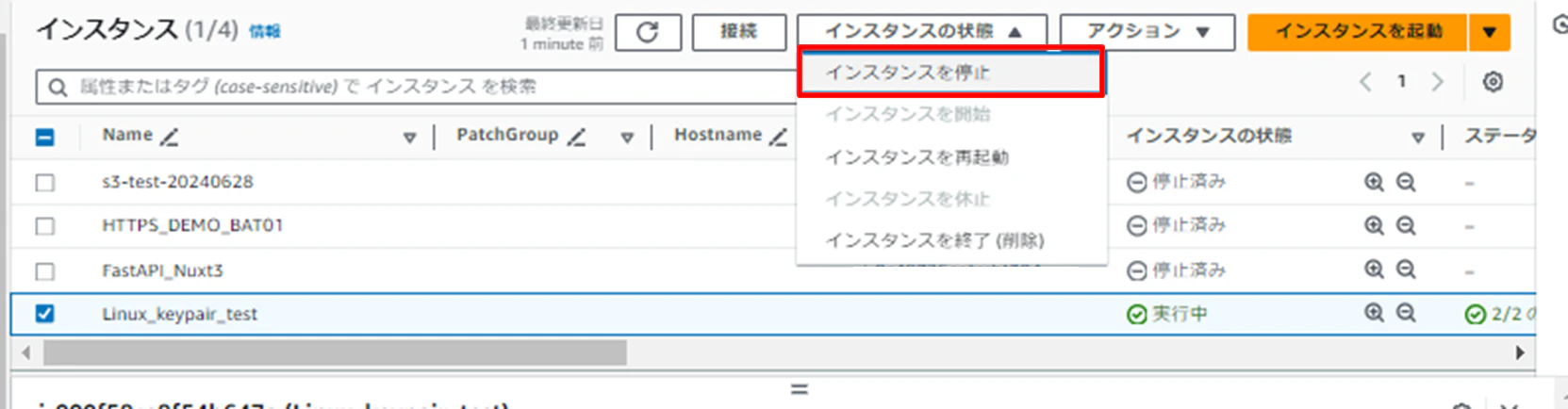
Task: Sort by インスタンスの状態 column arrow
Action: point(1417,138)
